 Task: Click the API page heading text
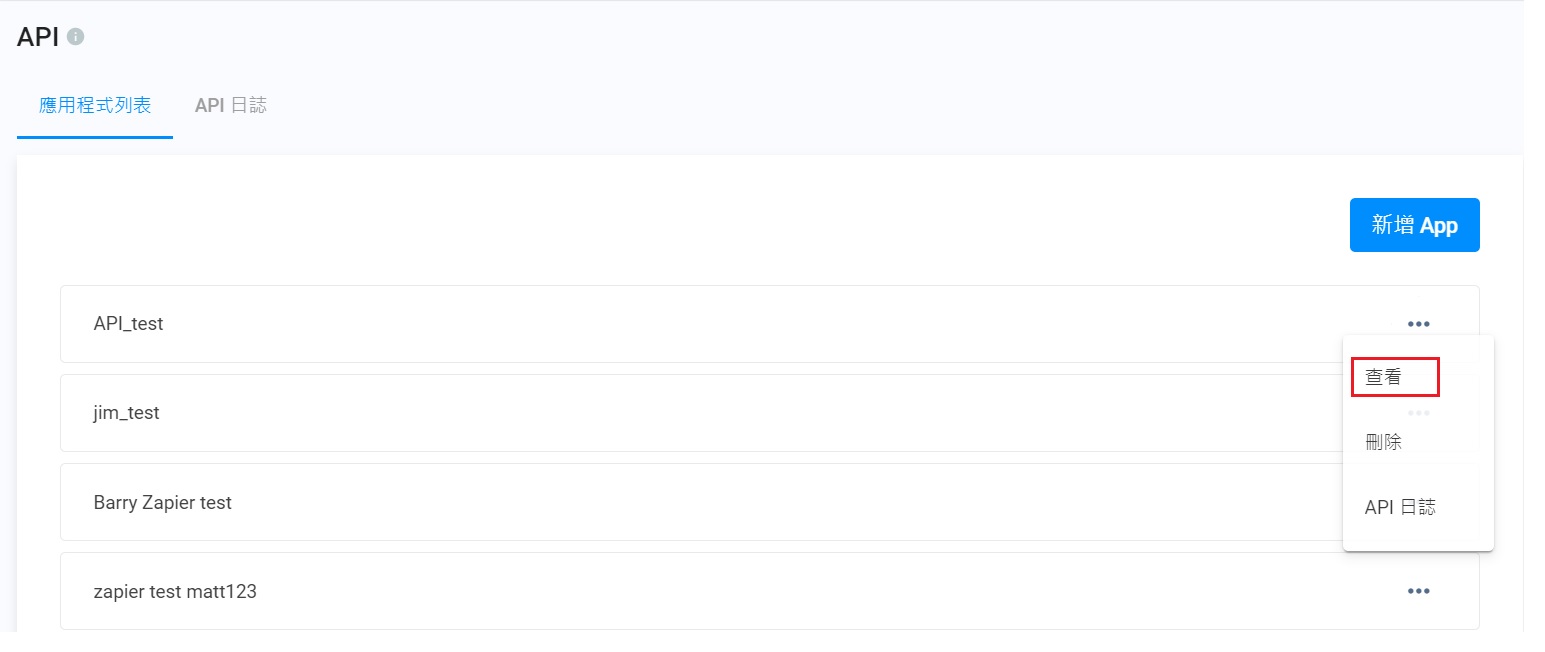tap(38, 38)
